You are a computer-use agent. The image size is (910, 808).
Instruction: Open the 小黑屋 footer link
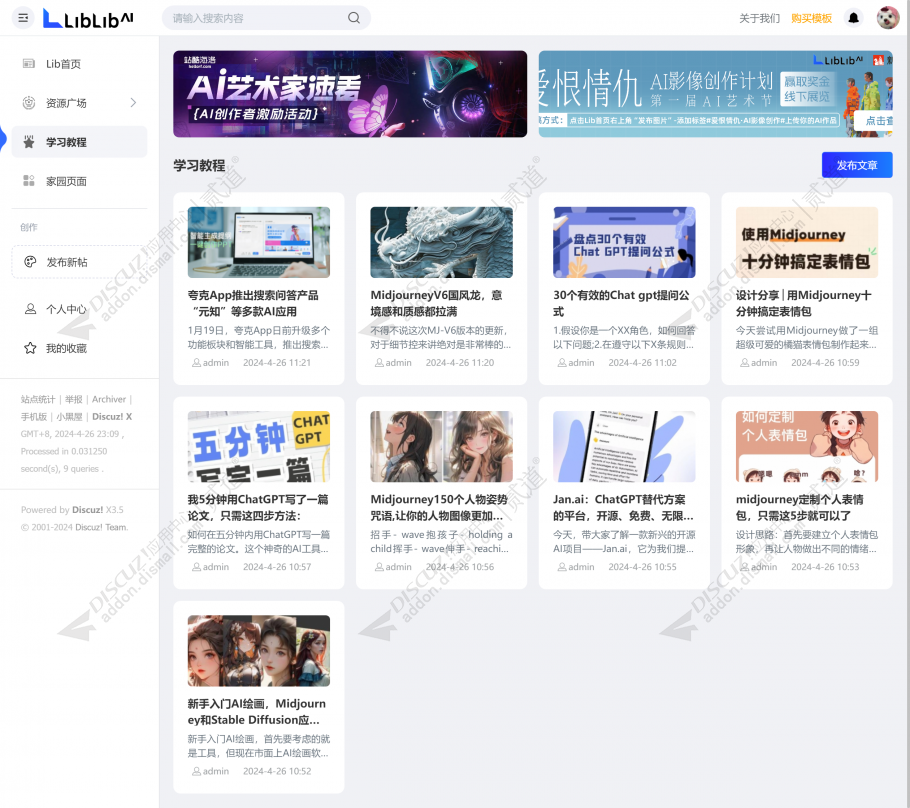pos(69,417)
